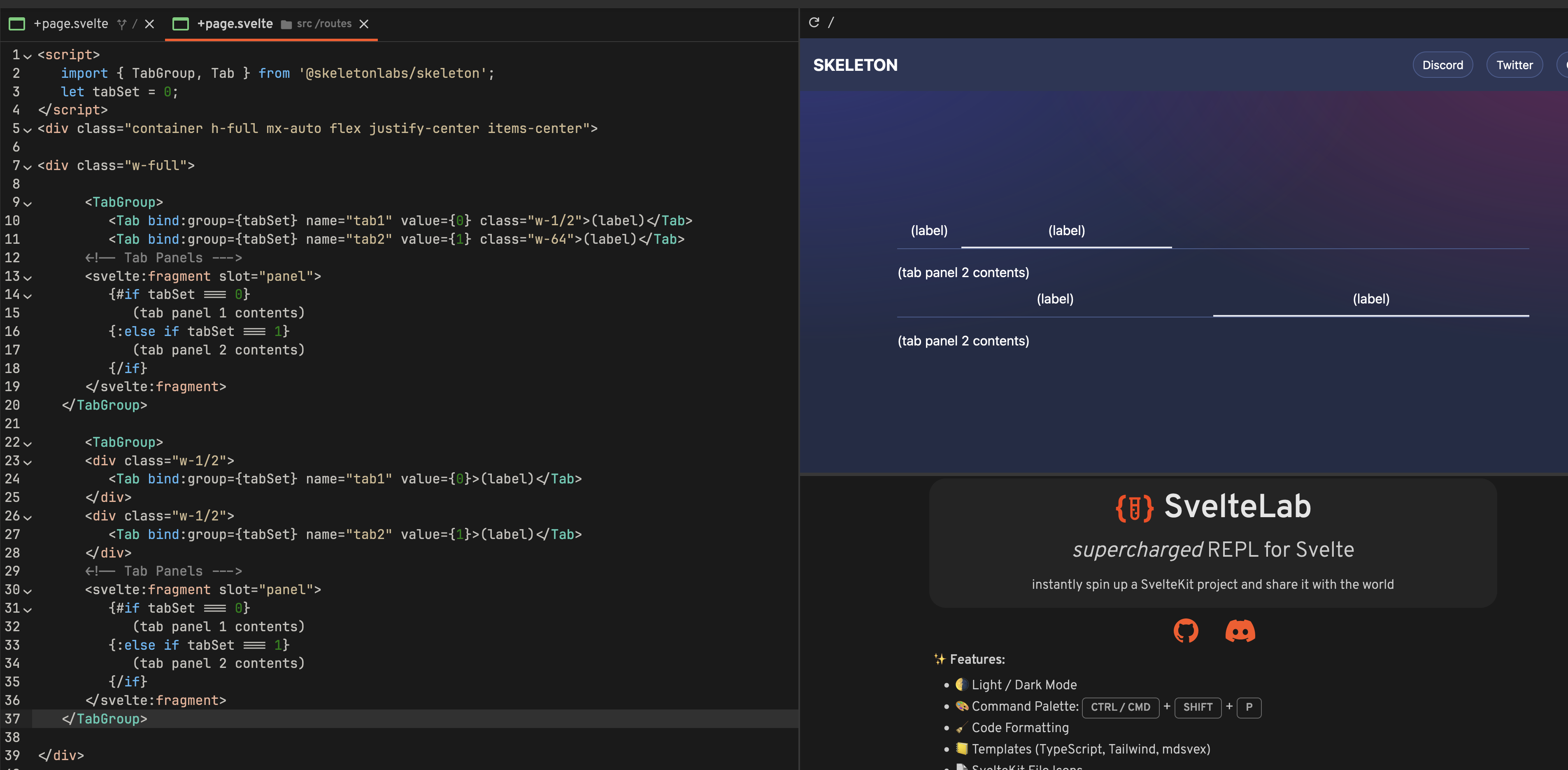
Task: Collapse the svelte:fragment block at line 13
Action: tap(27, 277)
